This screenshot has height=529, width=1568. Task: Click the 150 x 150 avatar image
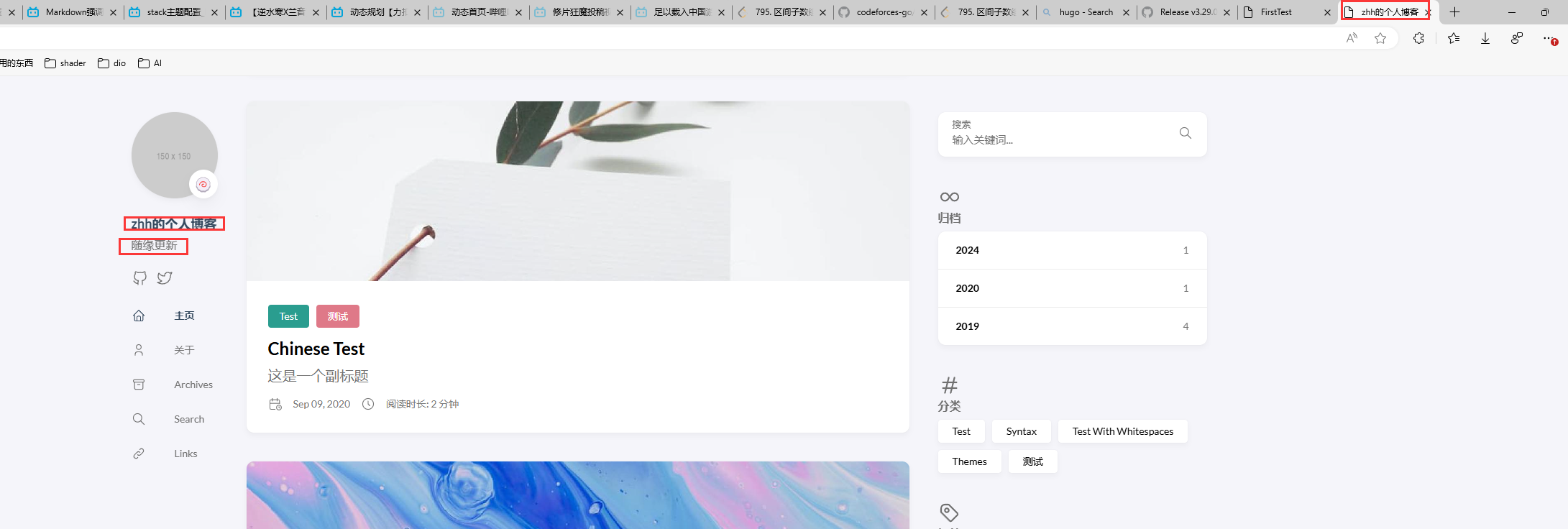point(174,155)
